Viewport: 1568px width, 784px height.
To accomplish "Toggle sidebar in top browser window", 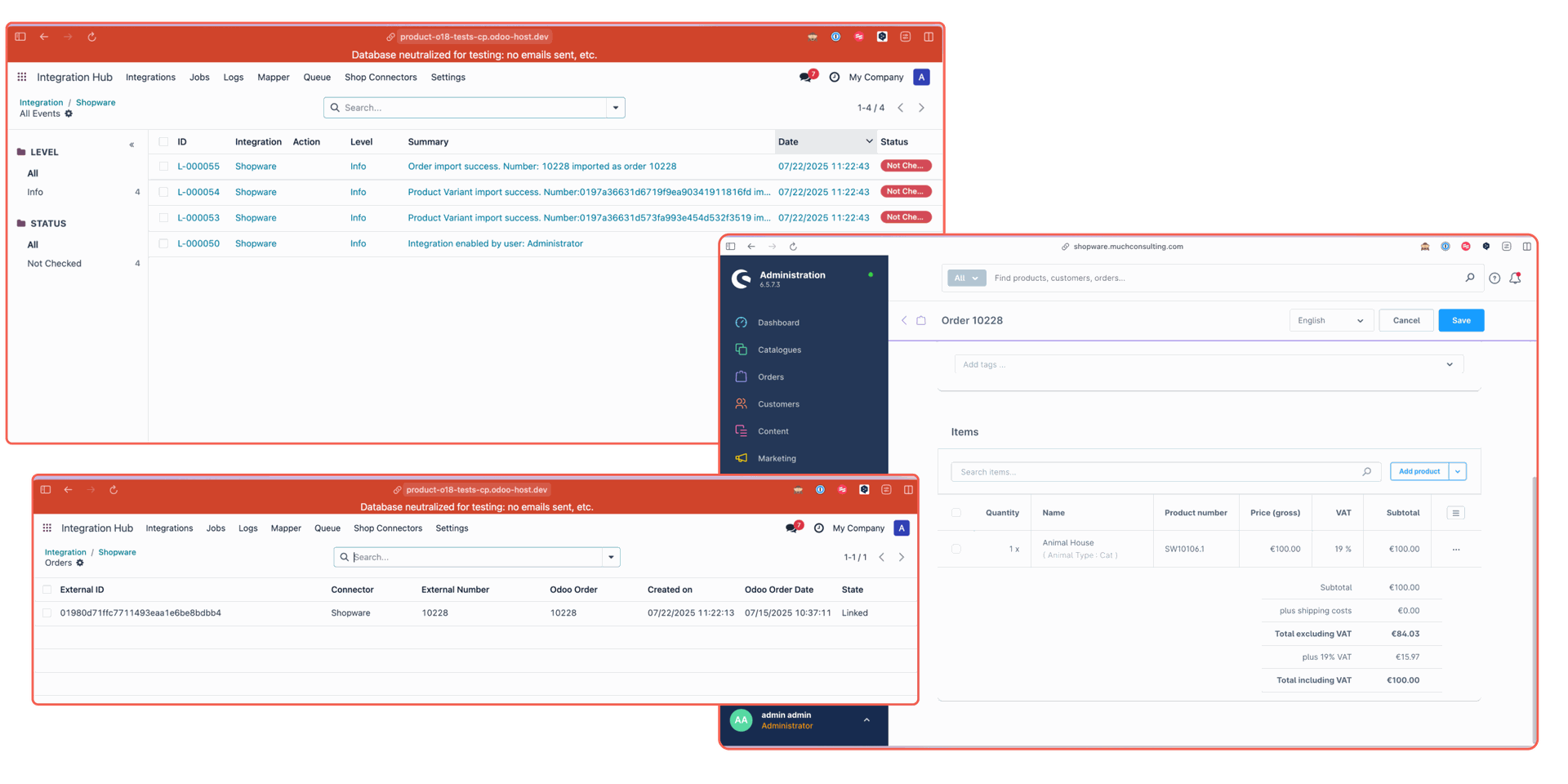I will [20, 37].
